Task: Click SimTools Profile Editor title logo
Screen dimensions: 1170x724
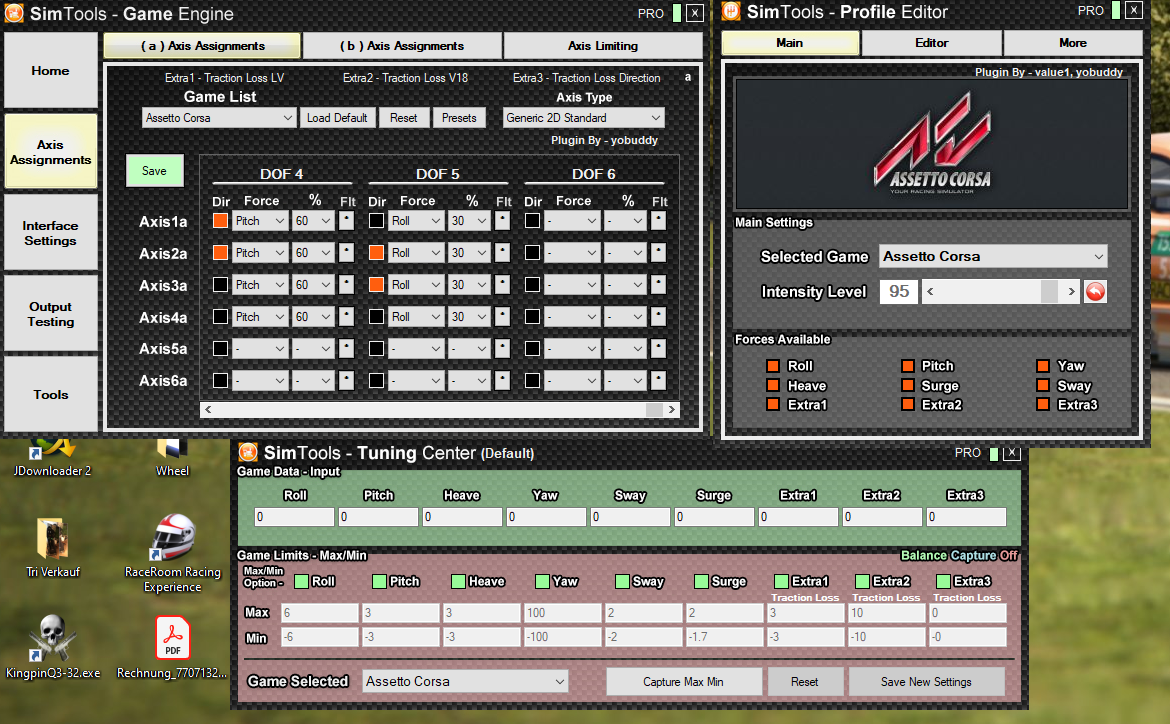Action: (731, 11)
